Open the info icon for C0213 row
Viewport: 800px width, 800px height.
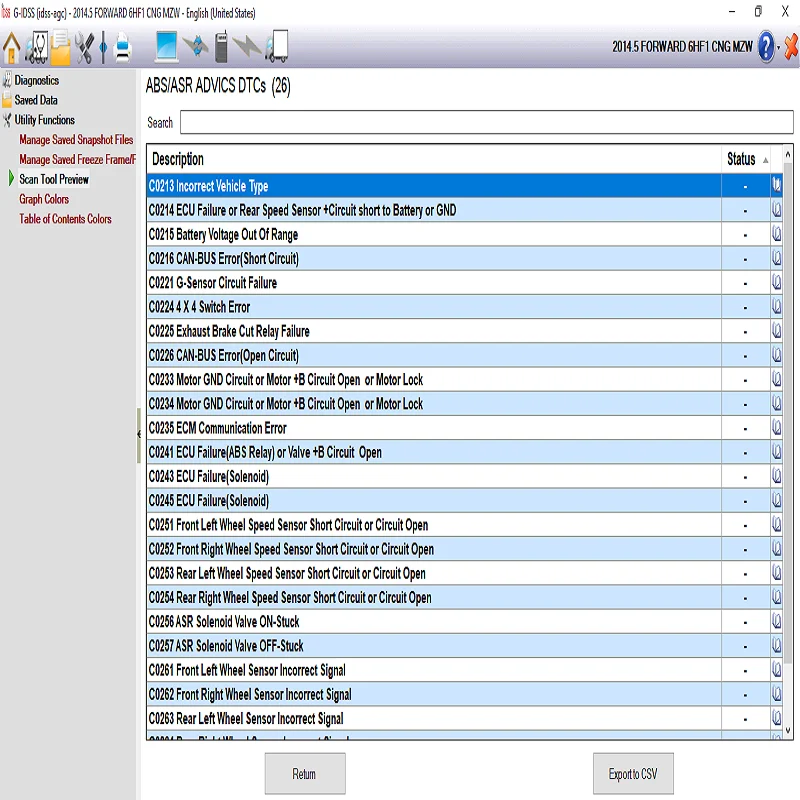click(x=776, y=185)
